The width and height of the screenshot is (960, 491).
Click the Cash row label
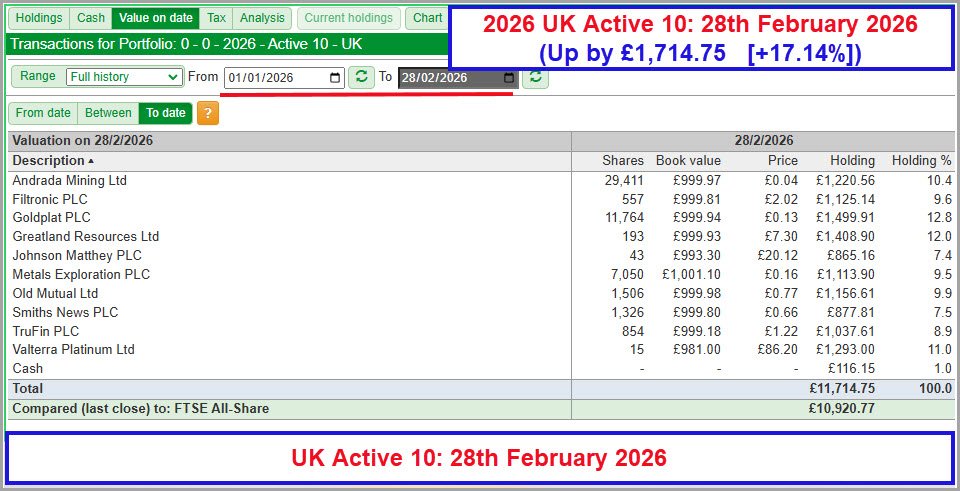[28, 369]
